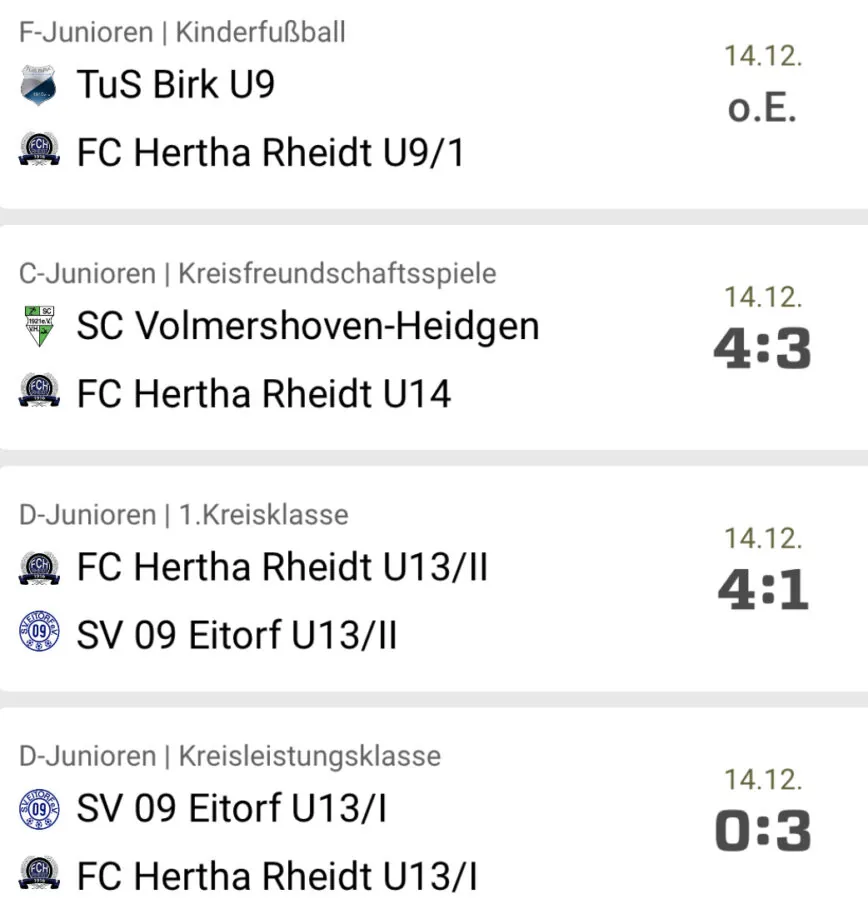View the 4:1 match result details

coord(762,590)
